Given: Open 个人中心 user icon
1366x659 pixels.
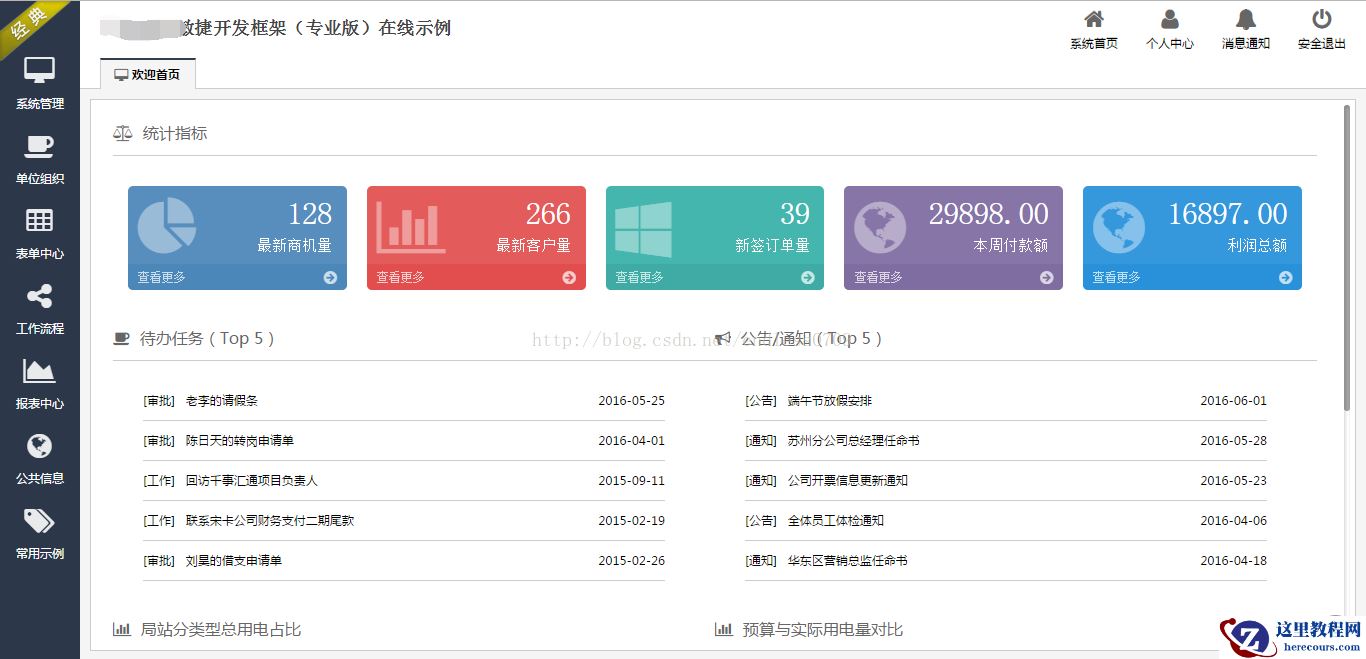Looking at the screenshot, I should (1169, 20).
